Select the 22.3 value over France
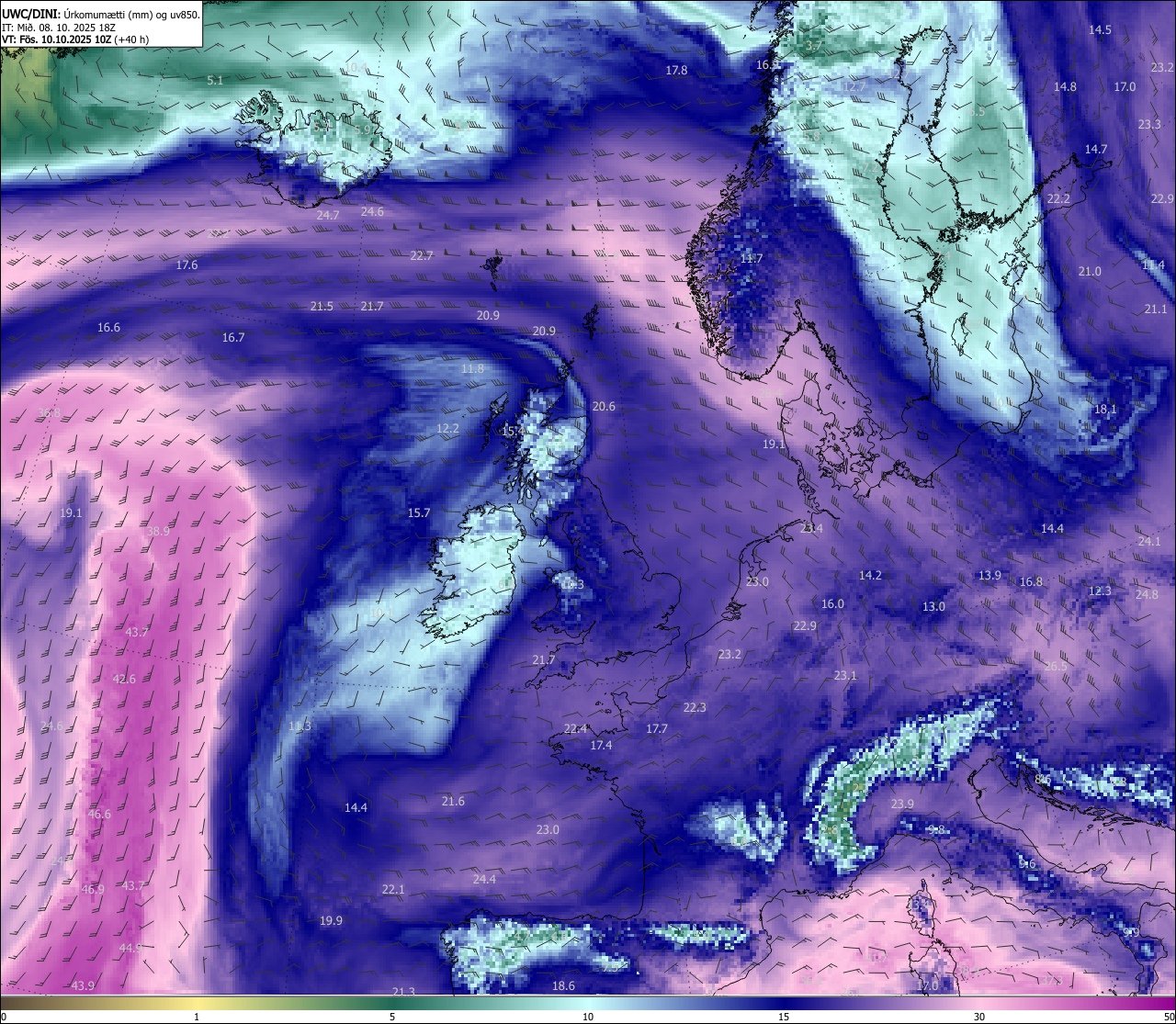1176x1024 pixels. (x=695, y=708)
